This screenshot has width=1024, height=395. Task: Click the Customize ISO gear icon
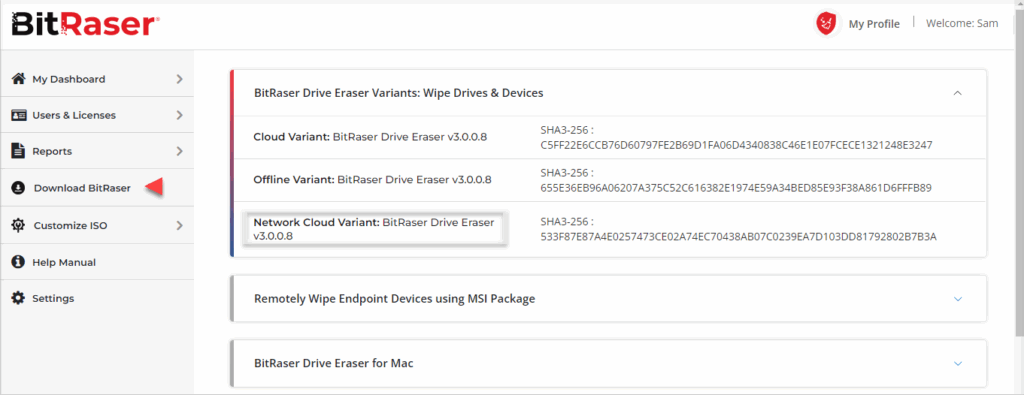coord(19,225)
